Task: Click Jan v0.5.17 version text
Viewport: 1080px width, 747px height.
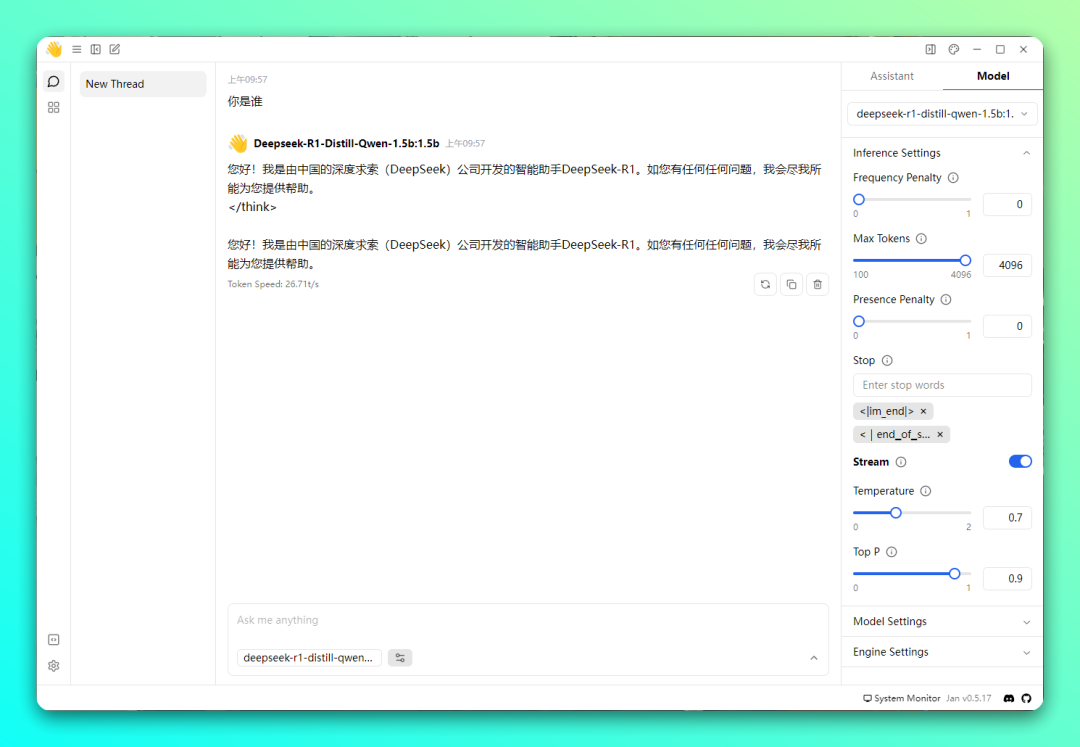Action: [968, 698]
